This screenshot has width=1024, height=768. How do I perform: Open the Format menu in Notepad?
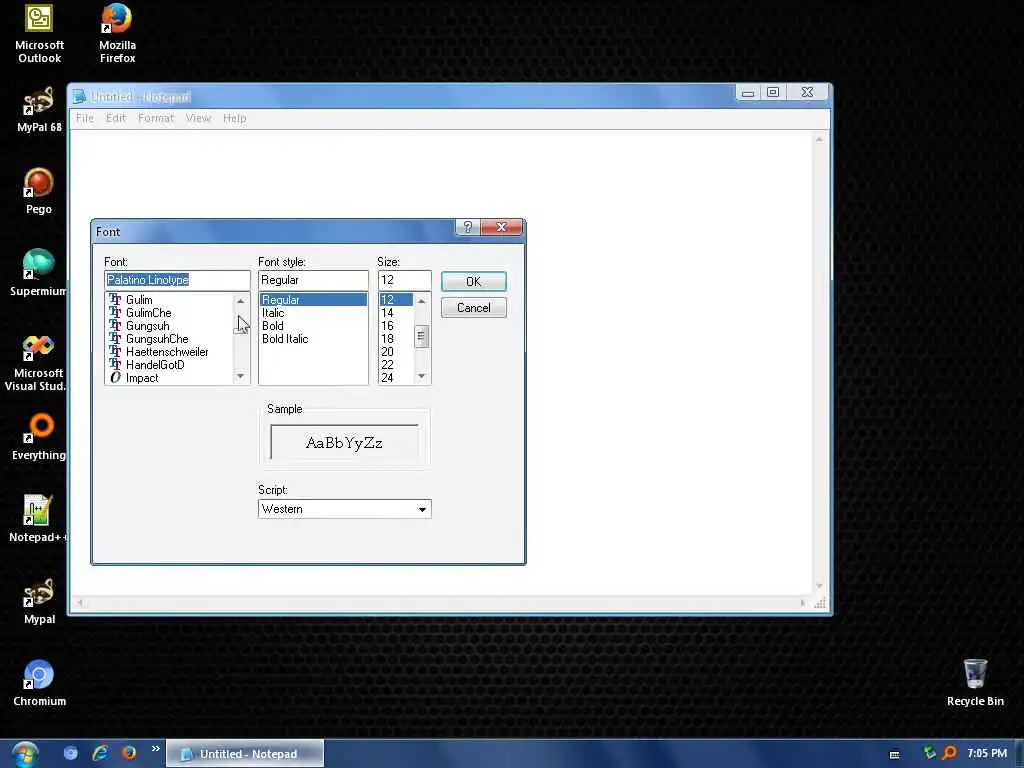[x=155, y=118]
